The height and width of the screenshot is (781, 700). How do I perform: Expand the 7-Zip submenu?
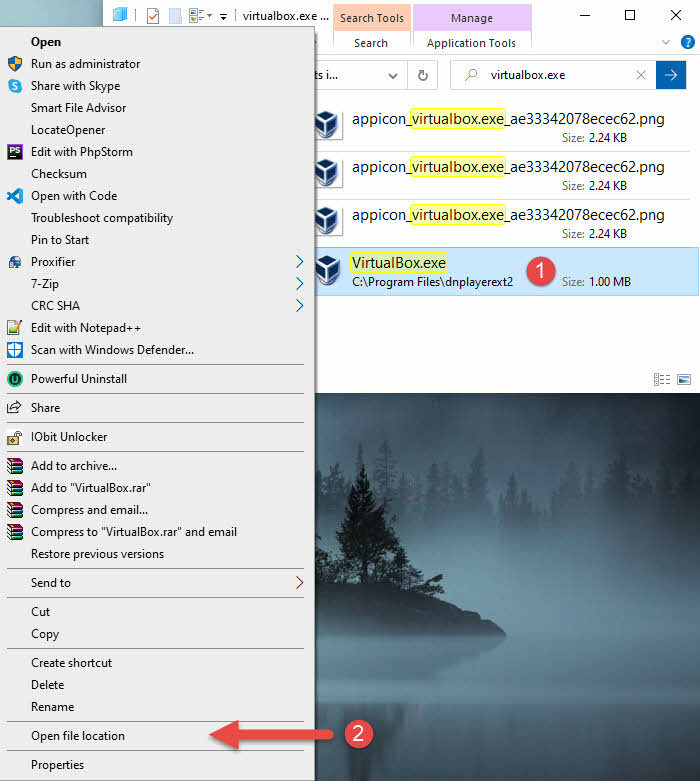coord(299,283)
